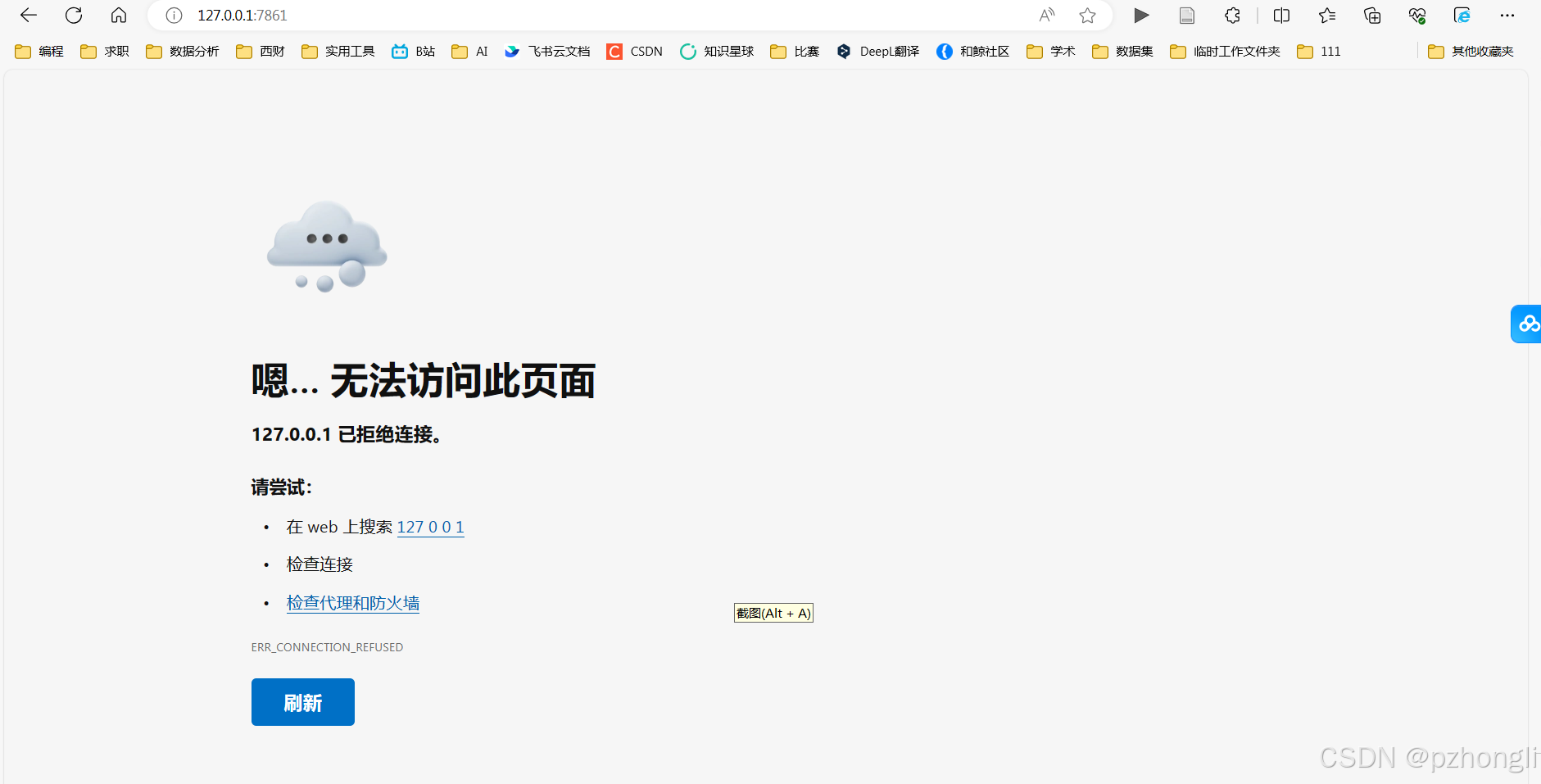Click the 刷新 button

(302, 702)
